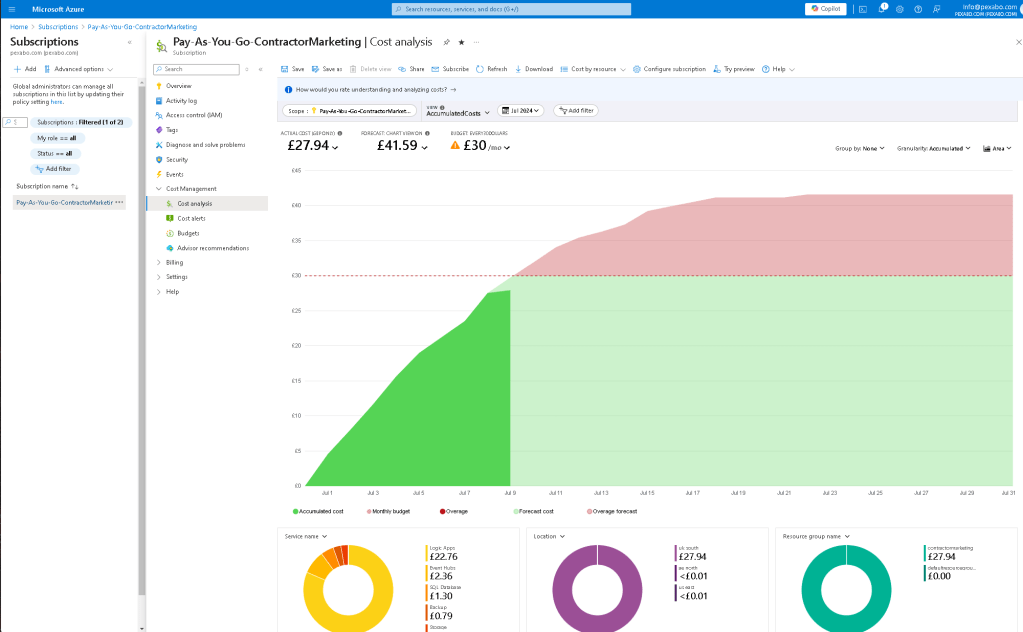Screen dimensions: 1023x632
Task: Open Activity log
Action: [181, 101]
